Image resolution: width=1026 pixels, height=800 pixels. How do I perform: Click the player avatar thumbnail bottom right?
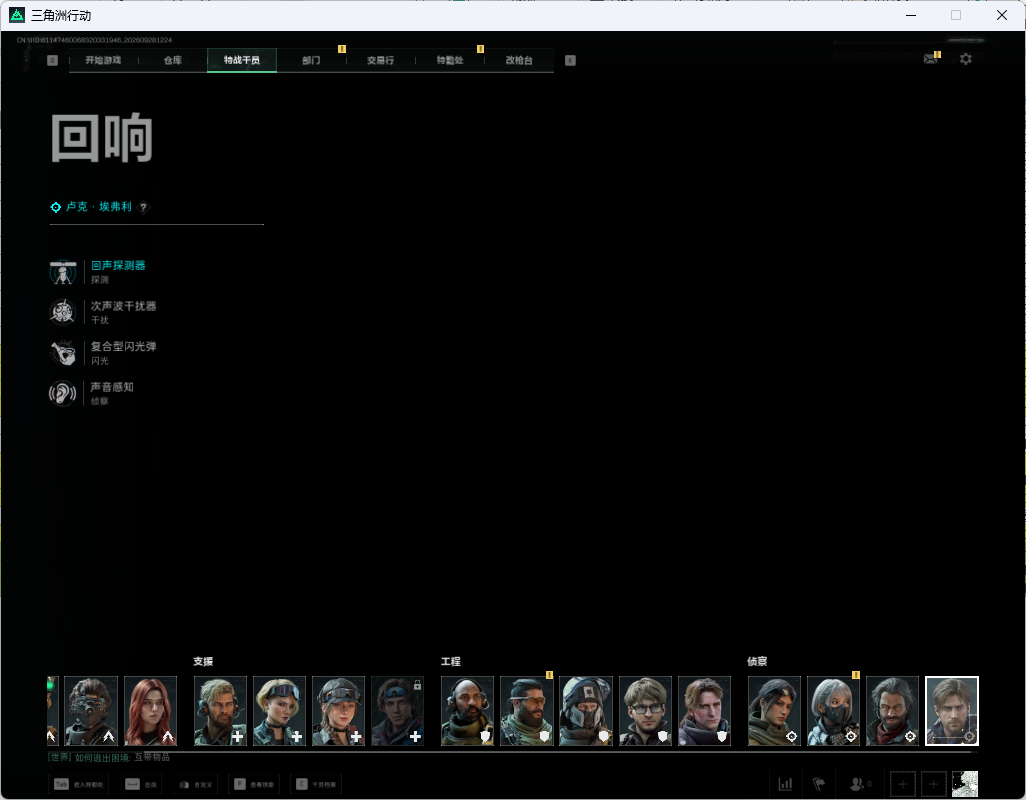[964, 784]
